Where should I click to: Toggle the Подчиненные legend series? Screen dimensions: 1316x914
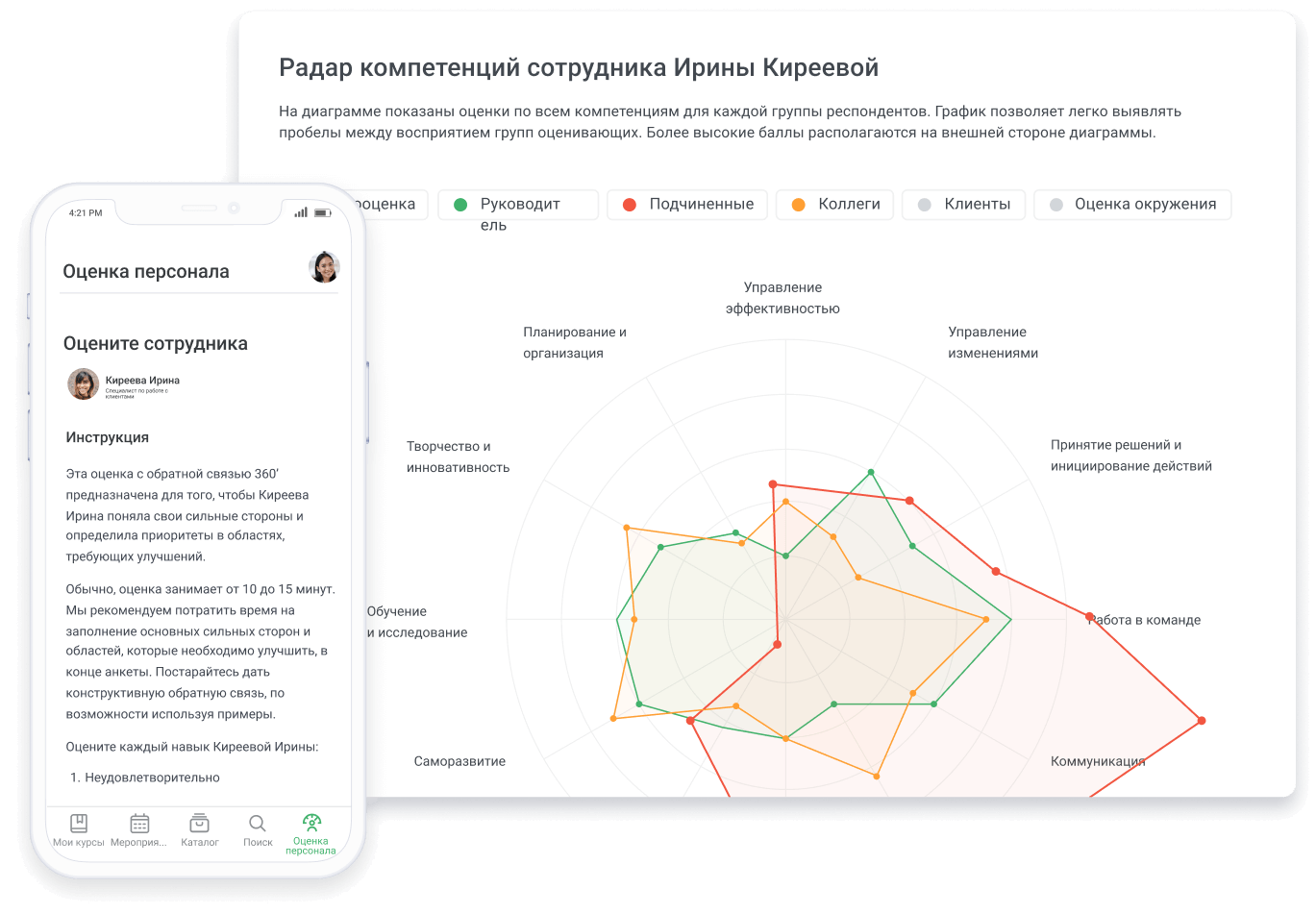[x=687, y=205]
